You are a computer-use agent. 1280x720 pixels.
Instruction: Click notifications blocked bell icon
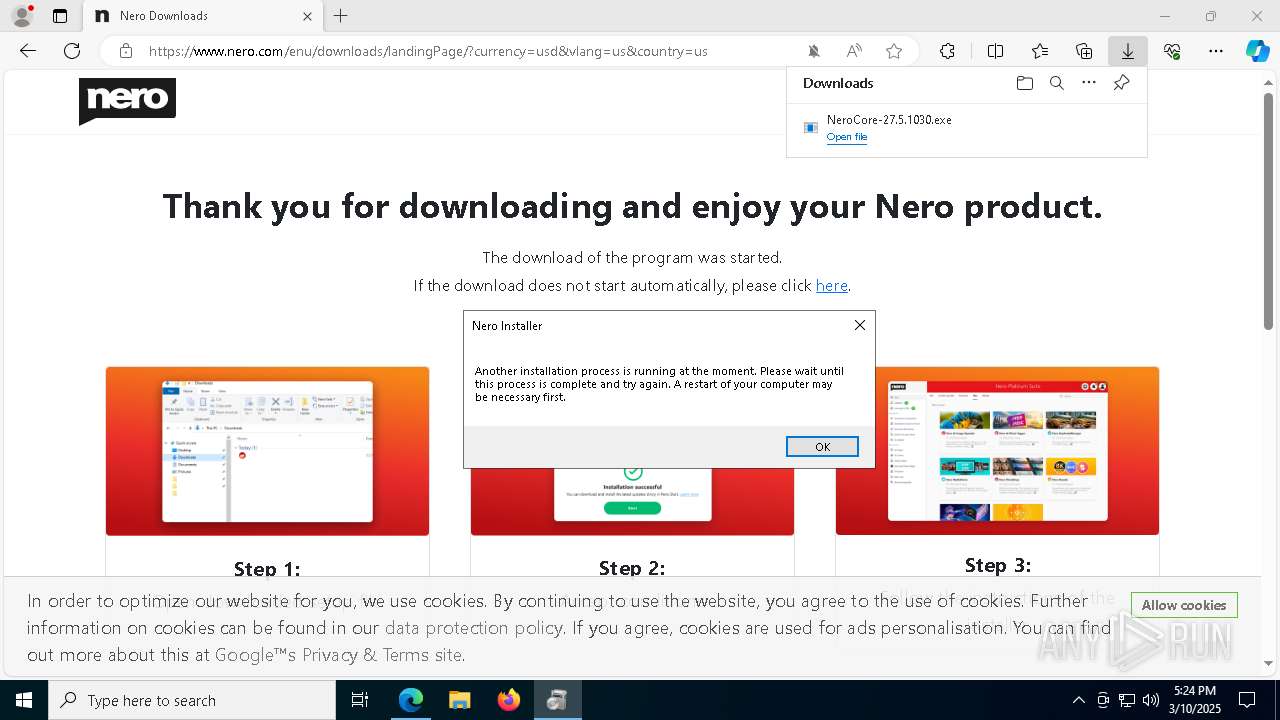[x=814, y=51]
